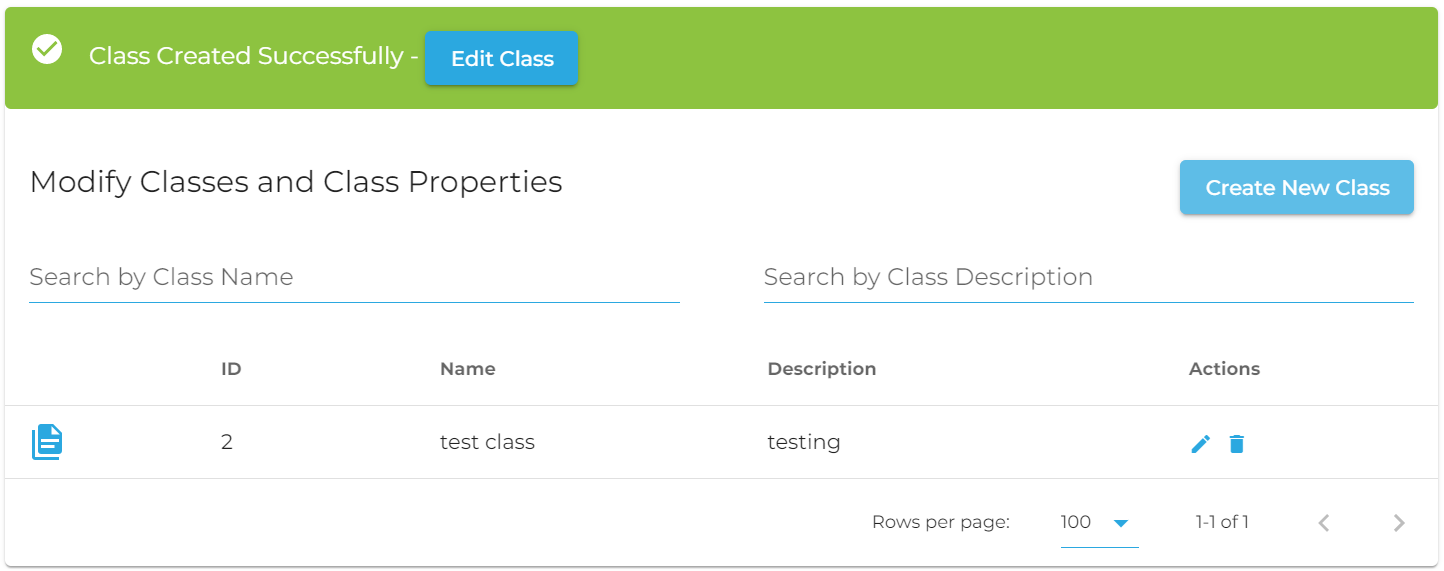Open the class details document icon

click(x=47, y=442)
